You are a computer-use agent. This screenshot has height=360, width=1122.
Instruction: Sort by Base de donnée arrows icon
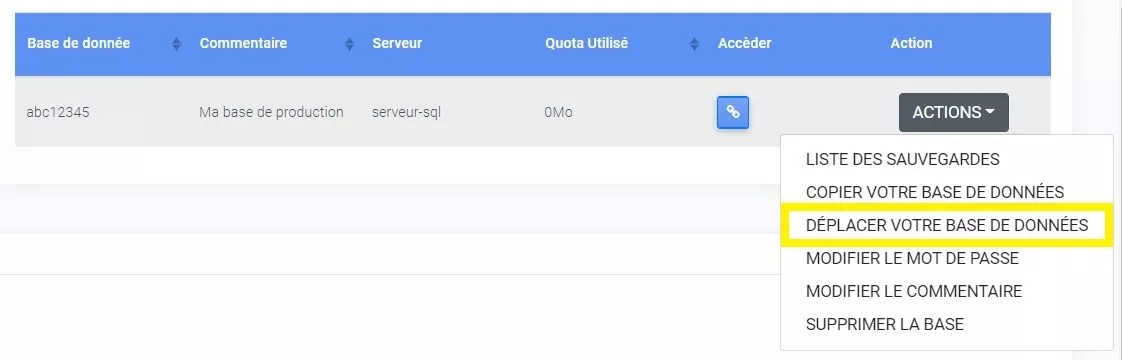coord(177,44)
